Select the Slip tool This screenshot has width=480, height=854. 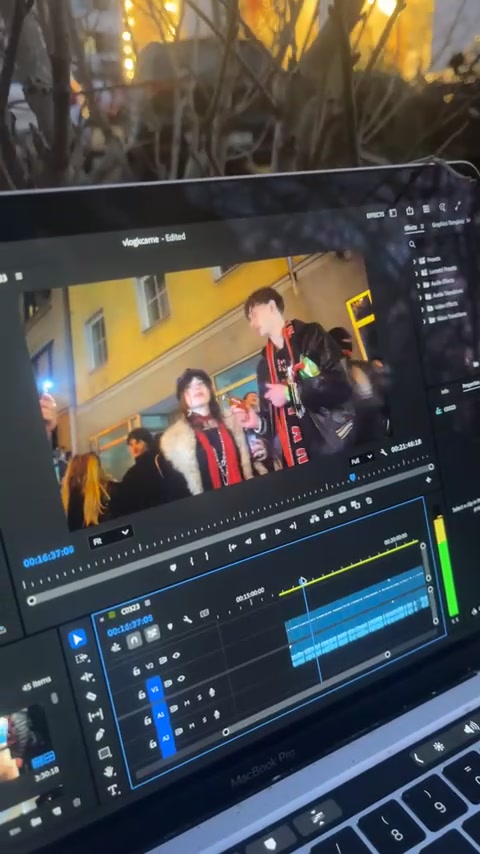(95, 715)
